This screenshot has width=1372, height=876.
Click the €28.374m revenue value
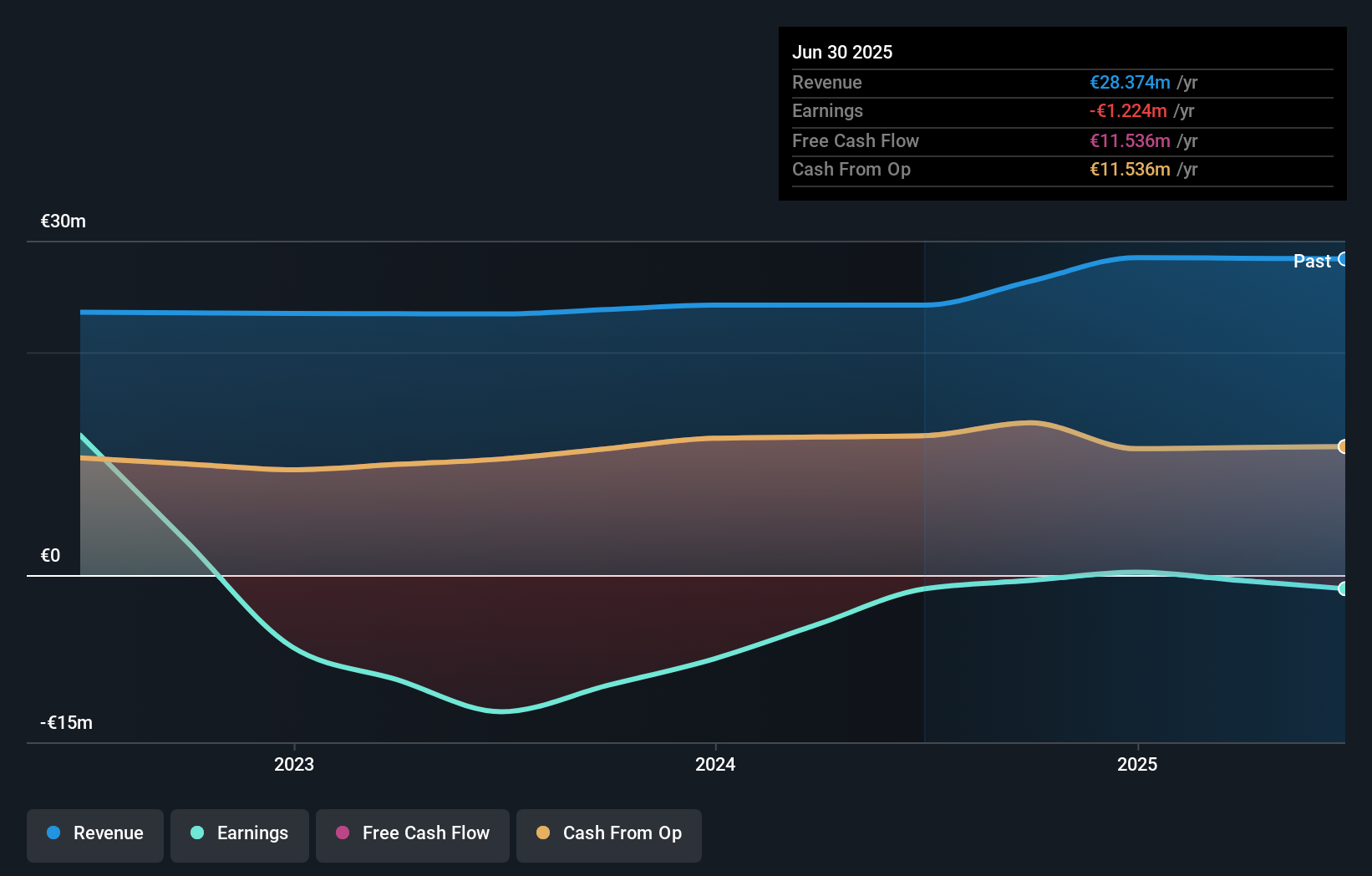[x=1130, y=82]
